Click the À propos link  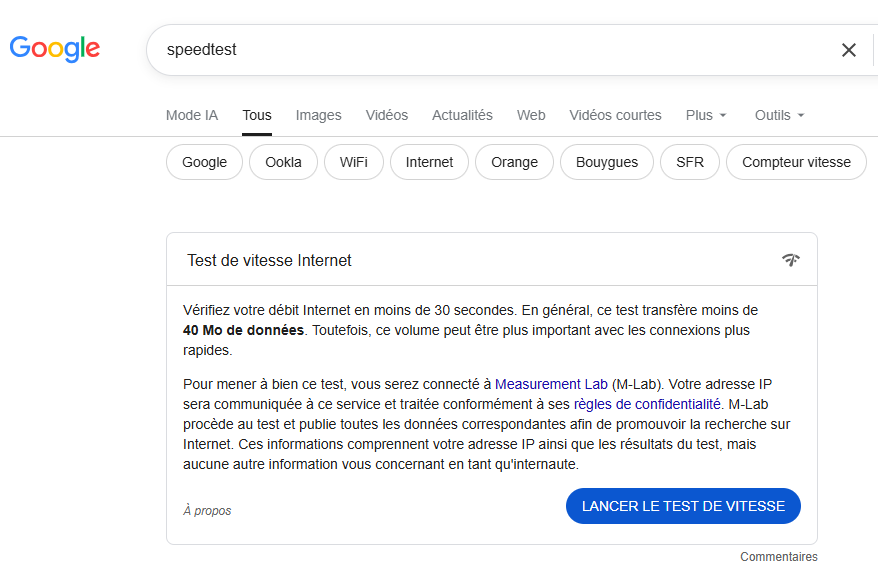pos(207,511)
